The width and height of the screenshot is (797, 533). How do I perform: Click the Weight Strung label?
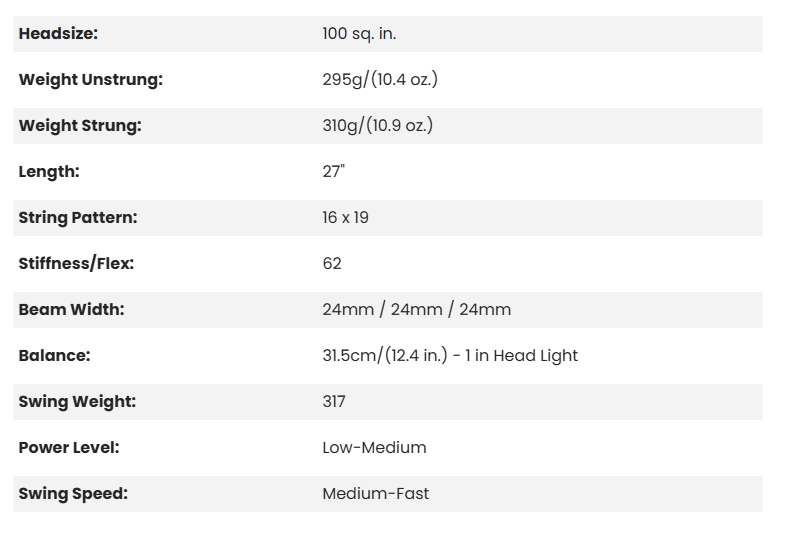80,126
